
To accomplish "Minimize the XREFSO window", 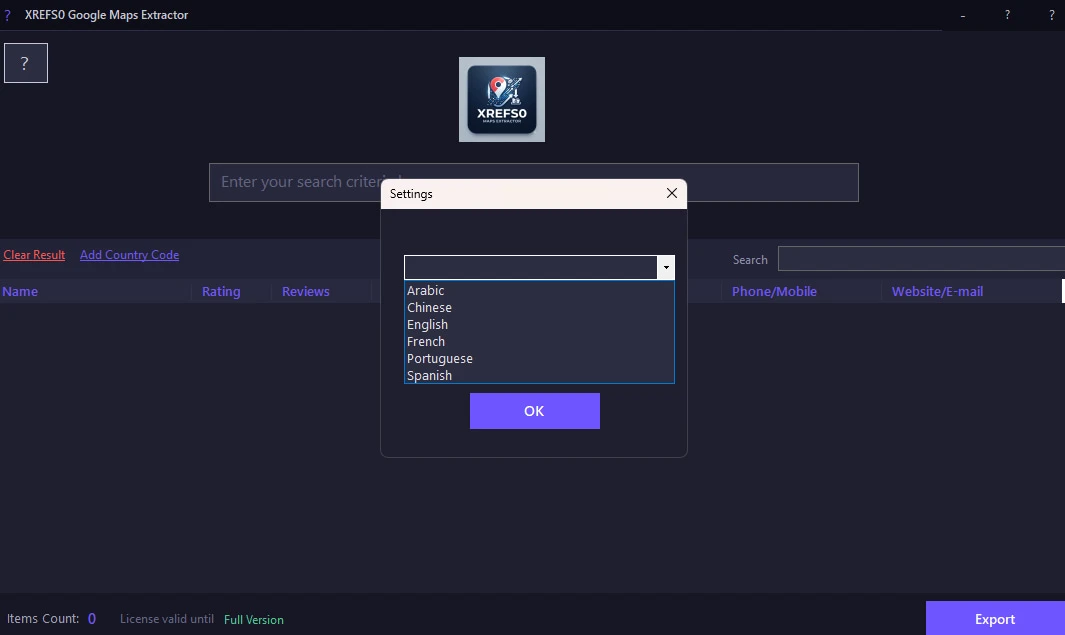I will pos(963,15).
